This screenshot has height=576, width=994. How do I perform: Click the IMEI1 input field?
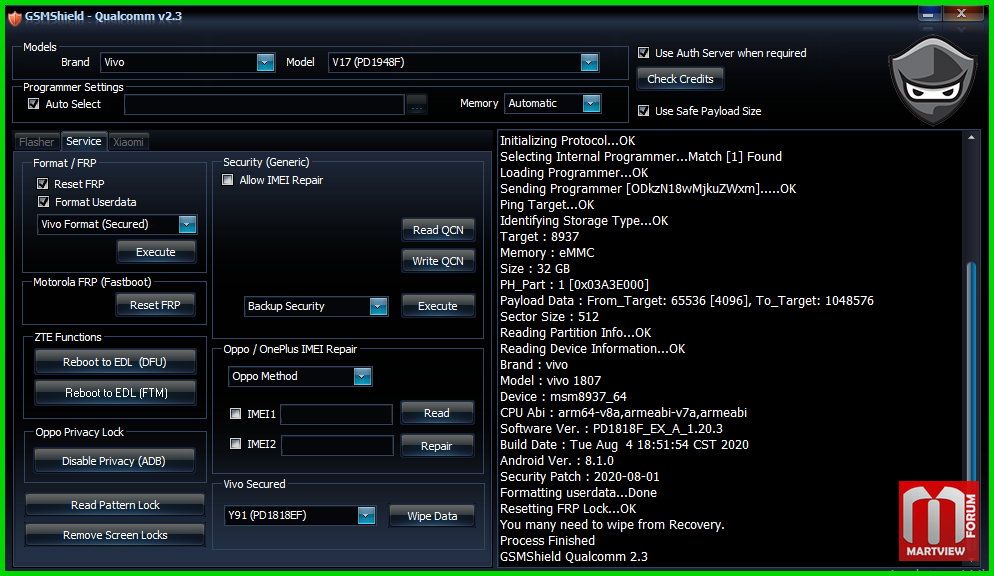(337, 414)
